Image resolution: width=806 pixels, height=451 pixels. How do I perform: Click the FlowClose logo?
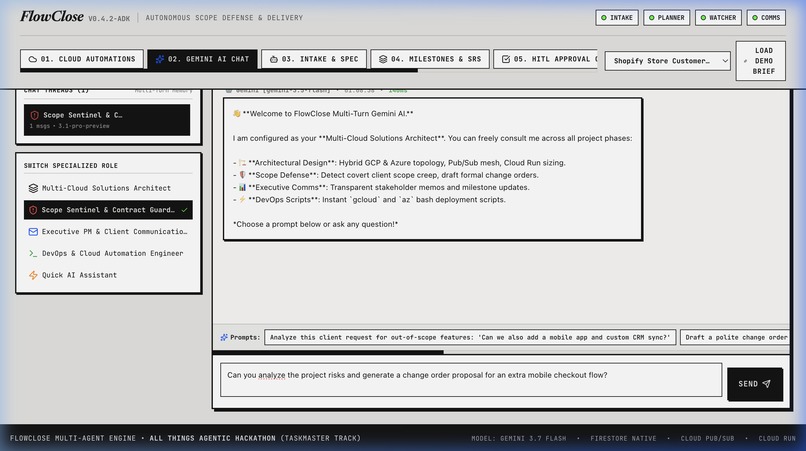[52, 16]
